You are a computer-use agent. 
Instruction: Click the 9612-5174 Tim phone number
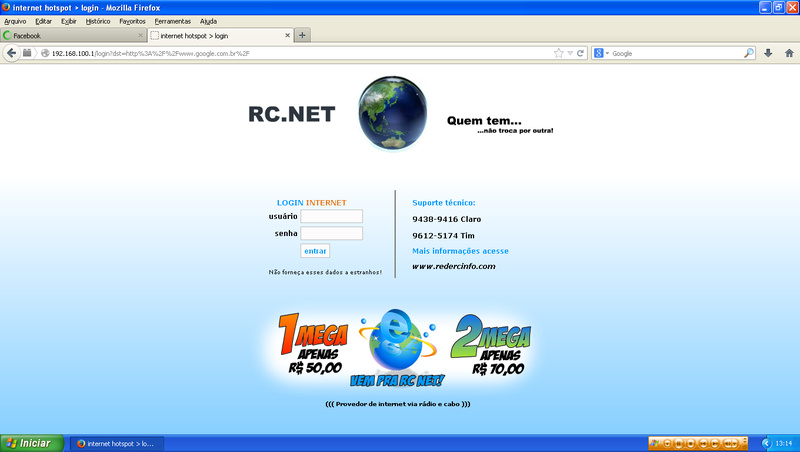coord(443,236)
